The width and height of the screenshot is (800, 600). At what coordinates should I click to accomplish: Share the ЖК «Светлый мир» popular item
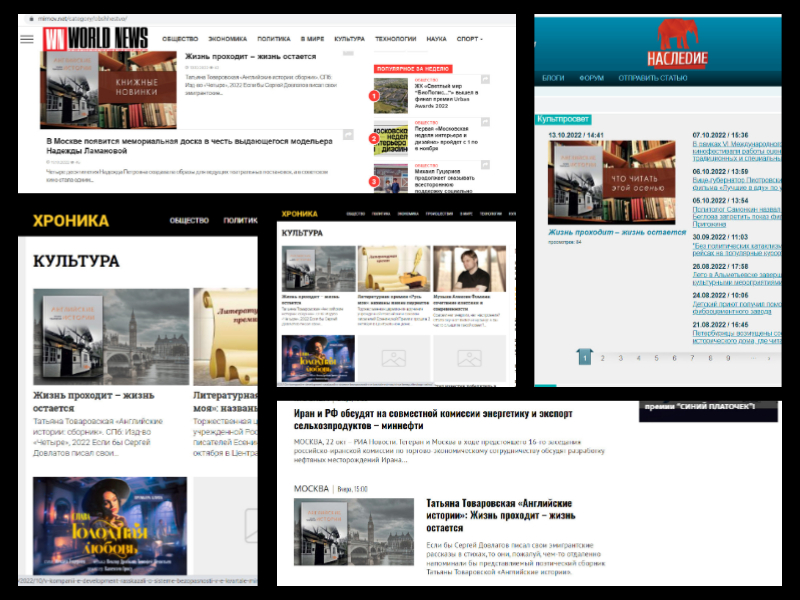click(x=485, y=79)
